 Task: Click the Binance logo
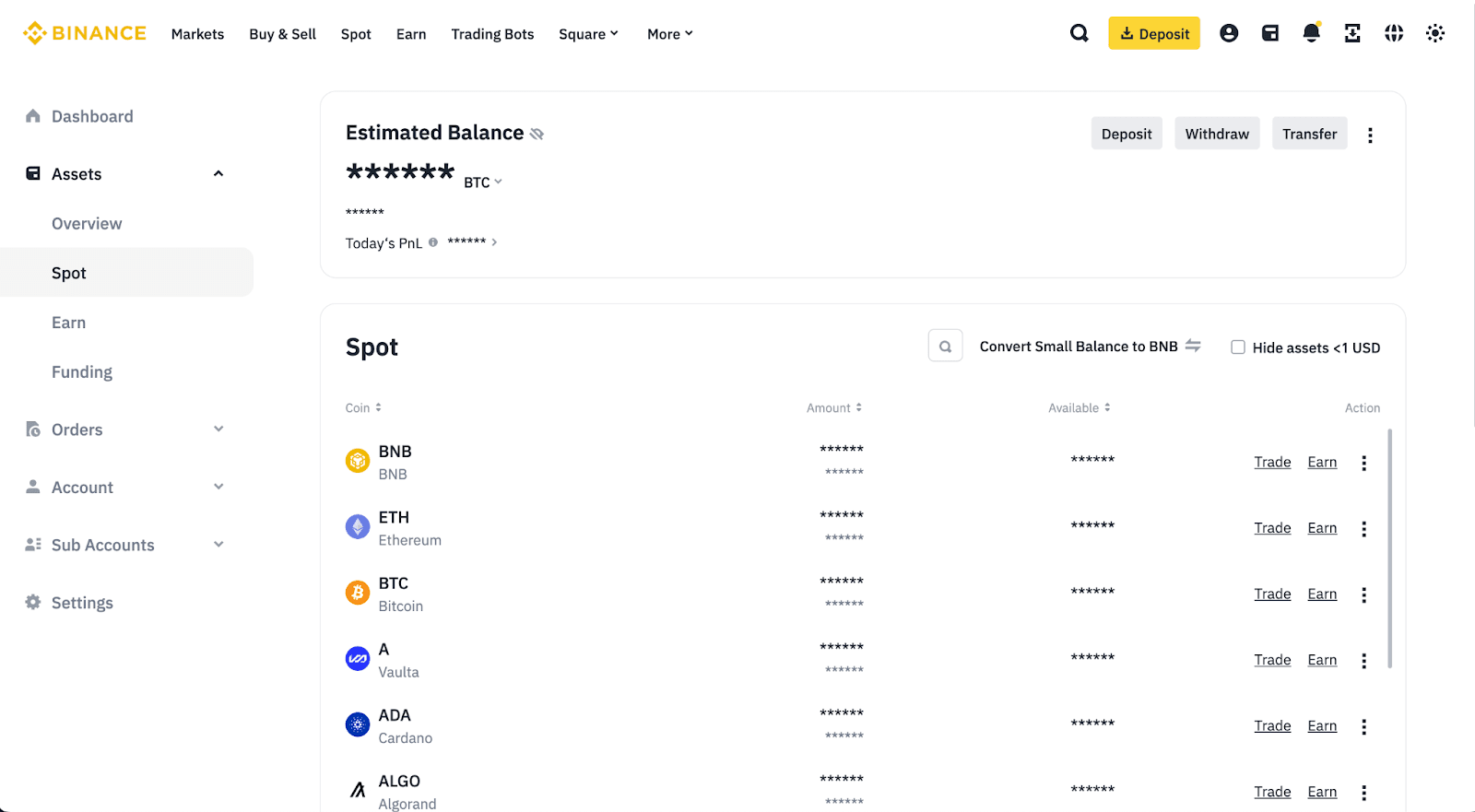(85, 33)
